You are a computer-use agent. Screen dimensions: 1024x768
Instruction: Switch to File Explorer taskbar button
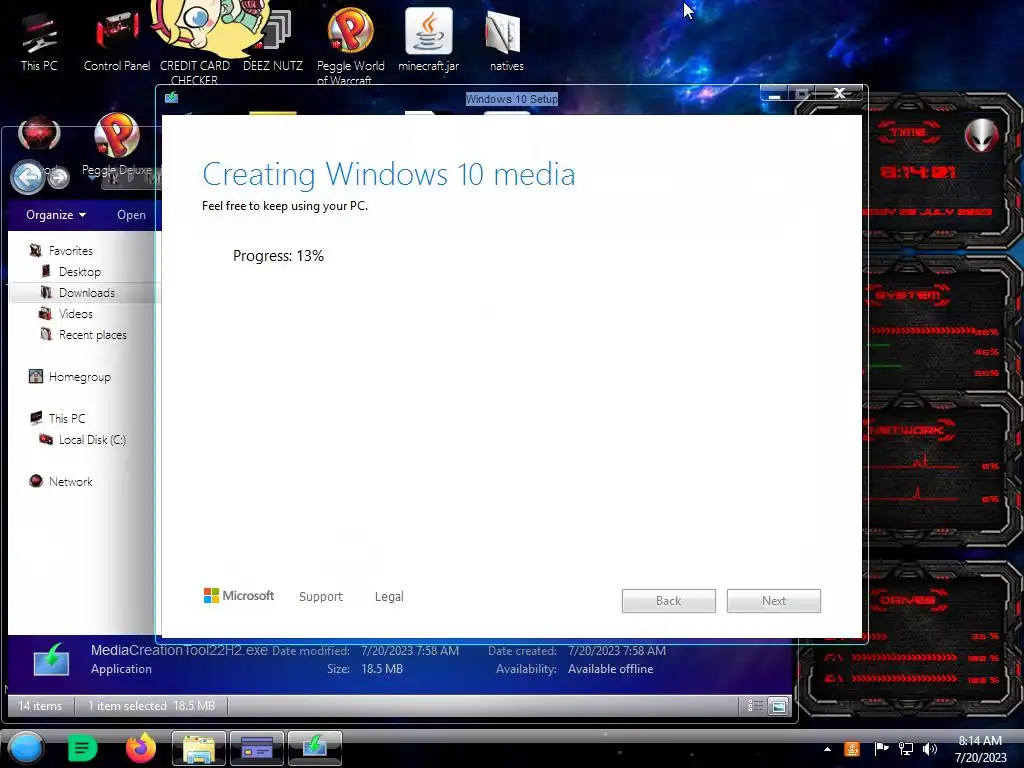coord(199,748)
